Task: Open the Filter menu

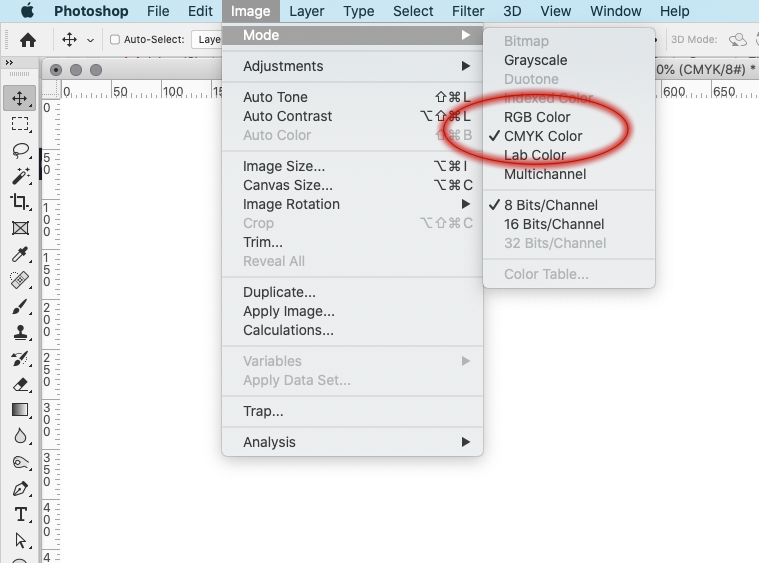Action: pos(468,11)
